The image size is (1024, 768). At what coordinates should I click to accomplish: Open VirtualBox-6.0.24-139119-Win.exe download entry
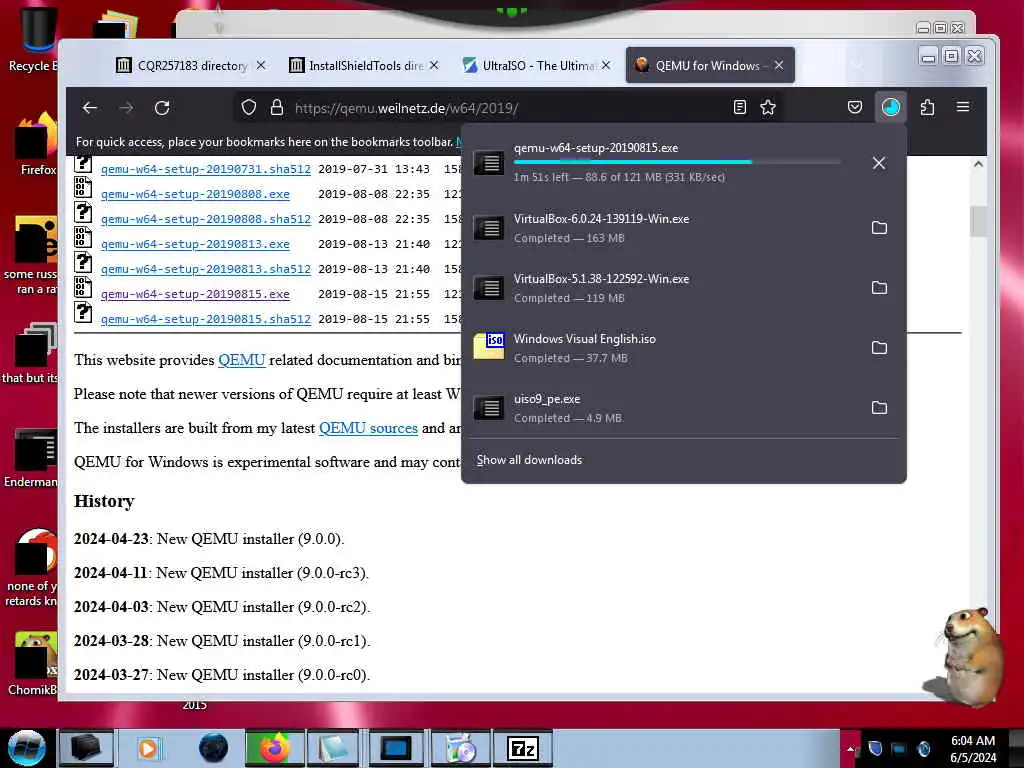pyautogui.click(x=661, y=228)
